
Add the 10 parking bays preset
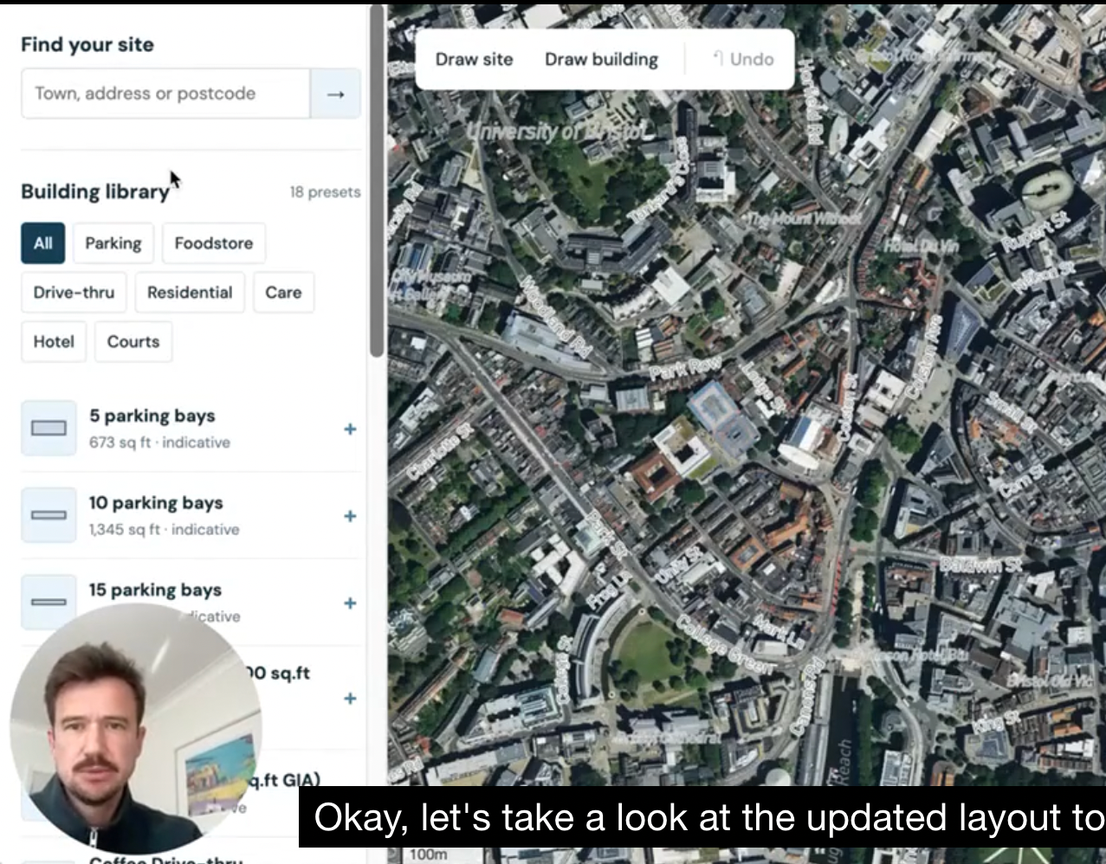point(350,516)
